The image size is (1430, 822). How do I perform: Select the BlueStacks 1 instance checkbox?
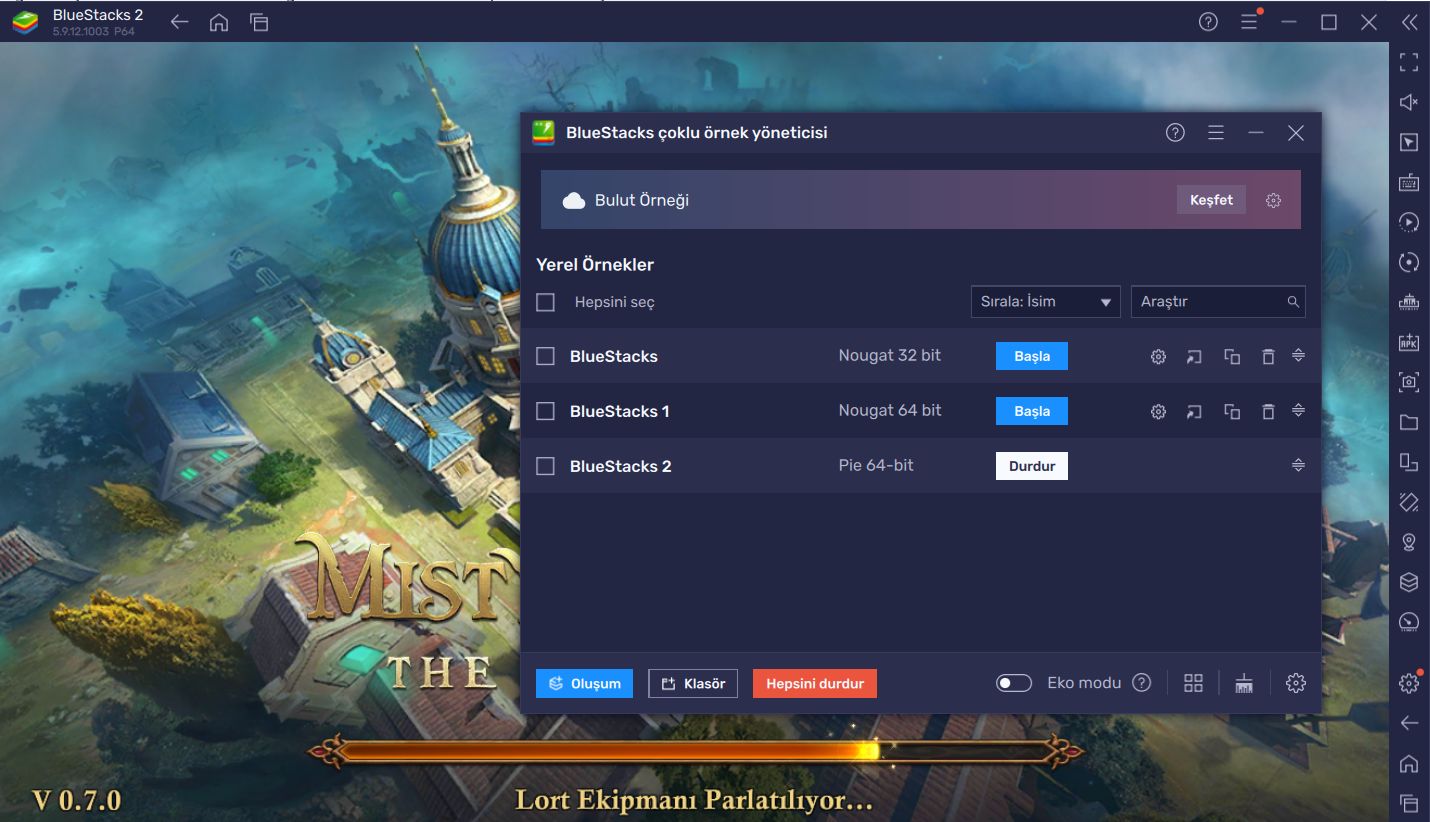pyautogui.click(x=545, y=411)
